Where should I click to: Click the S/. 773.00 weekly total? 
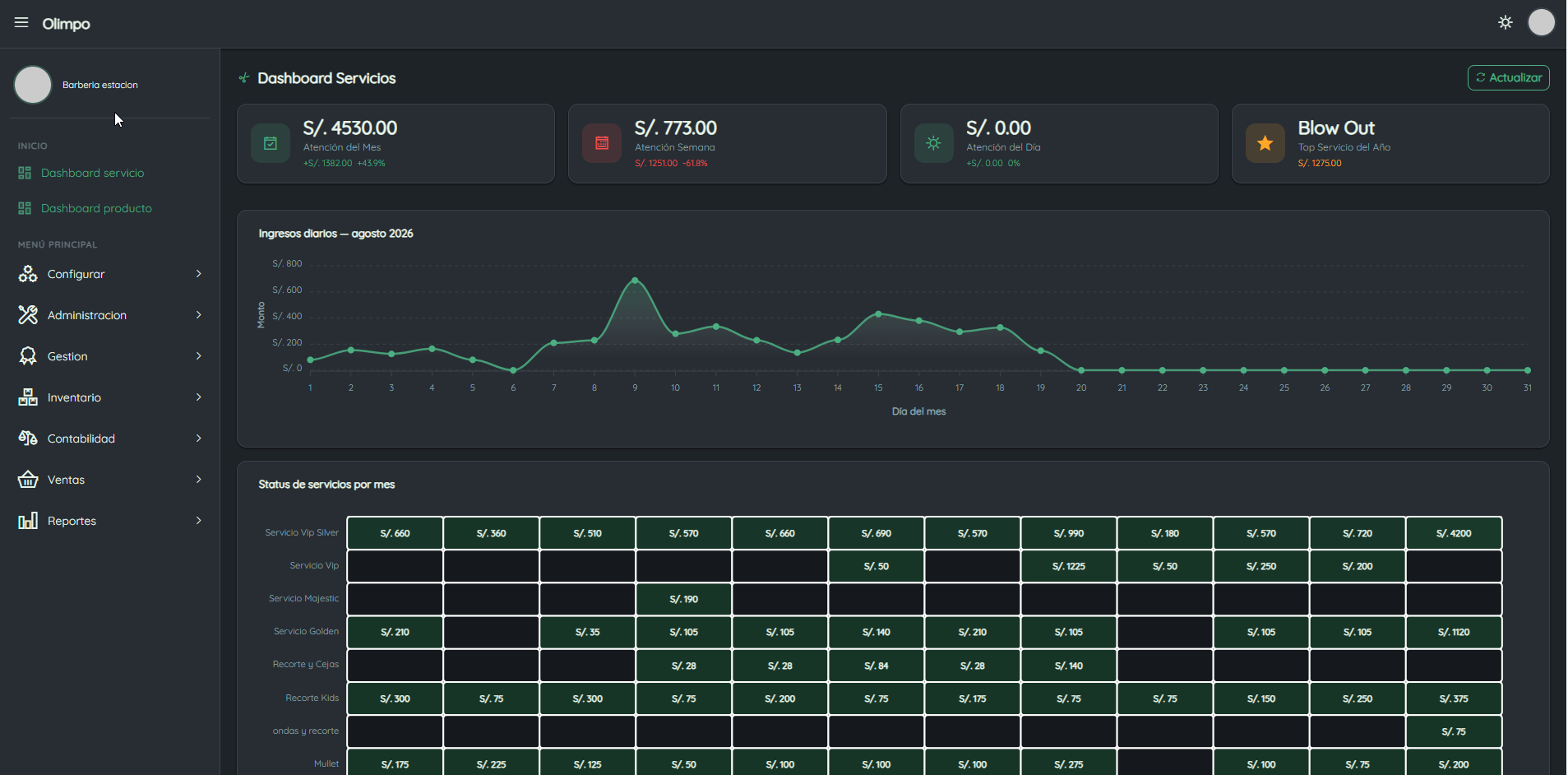coord(676,128)
